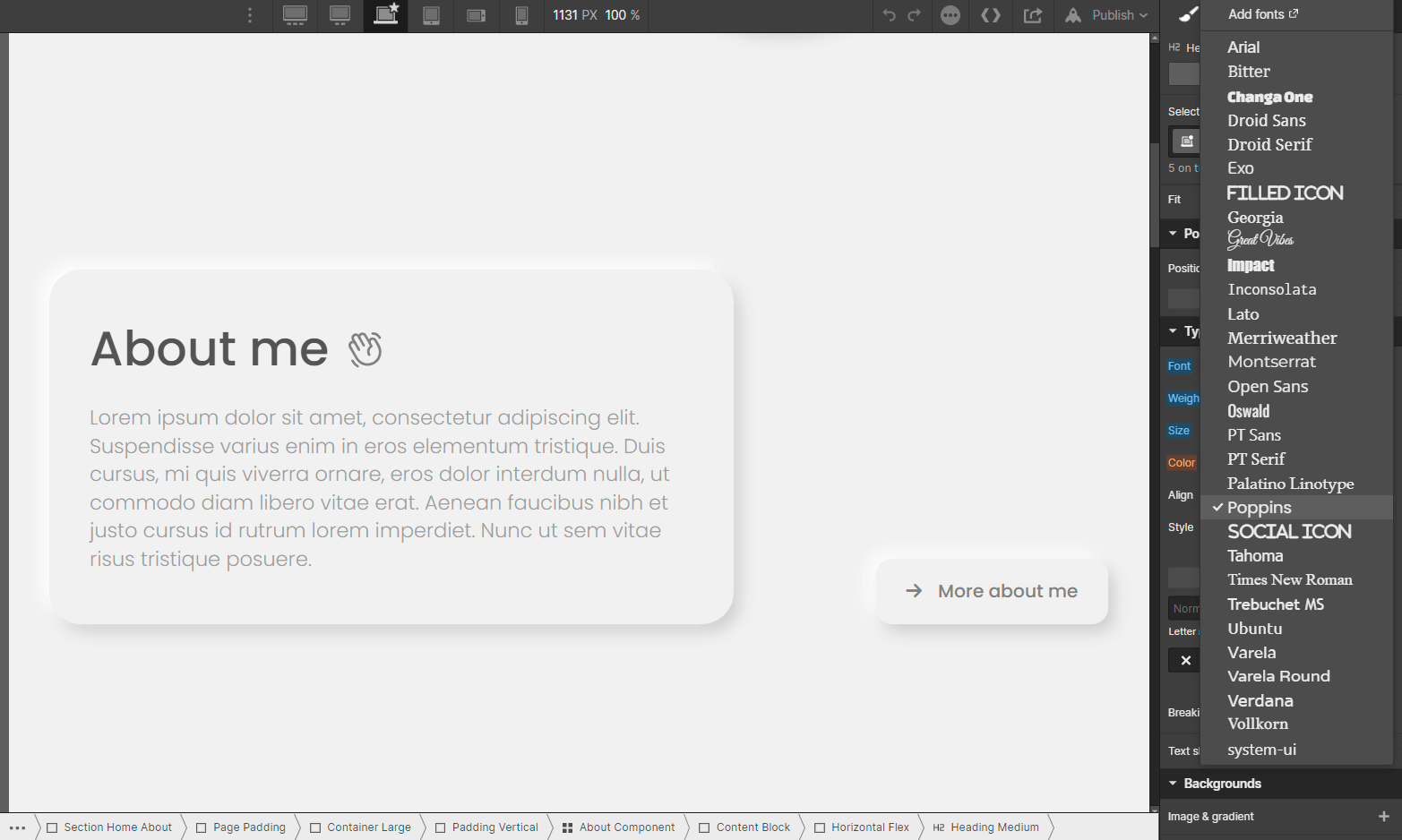The width and height of the screenshot is (1402, 840).
Task: Select the starred base laptop breakpoint
Action: (x=385, y=15)
